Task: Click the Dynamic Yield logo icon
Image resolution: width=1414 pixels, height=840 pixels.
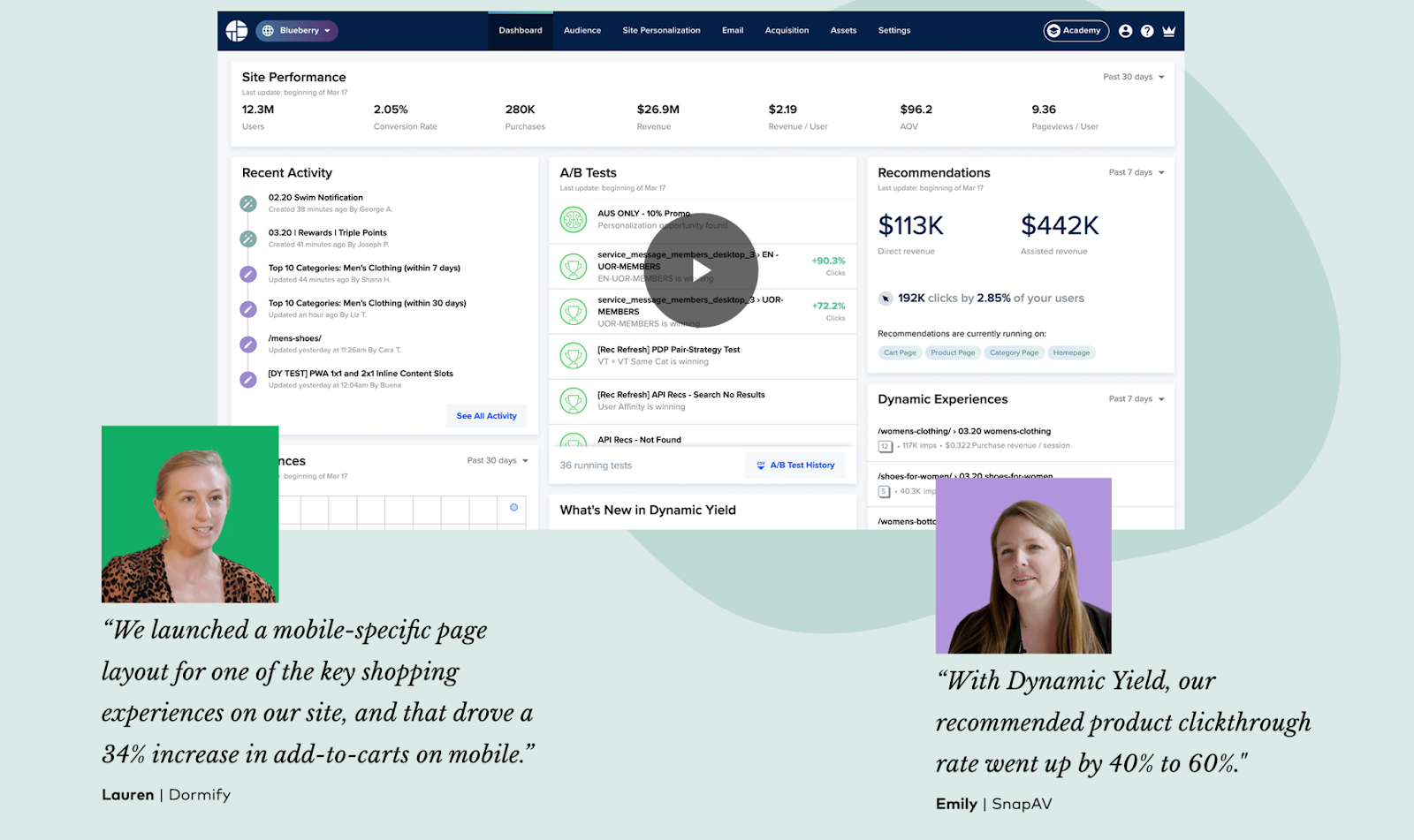Action: click(x=236, y=31)
